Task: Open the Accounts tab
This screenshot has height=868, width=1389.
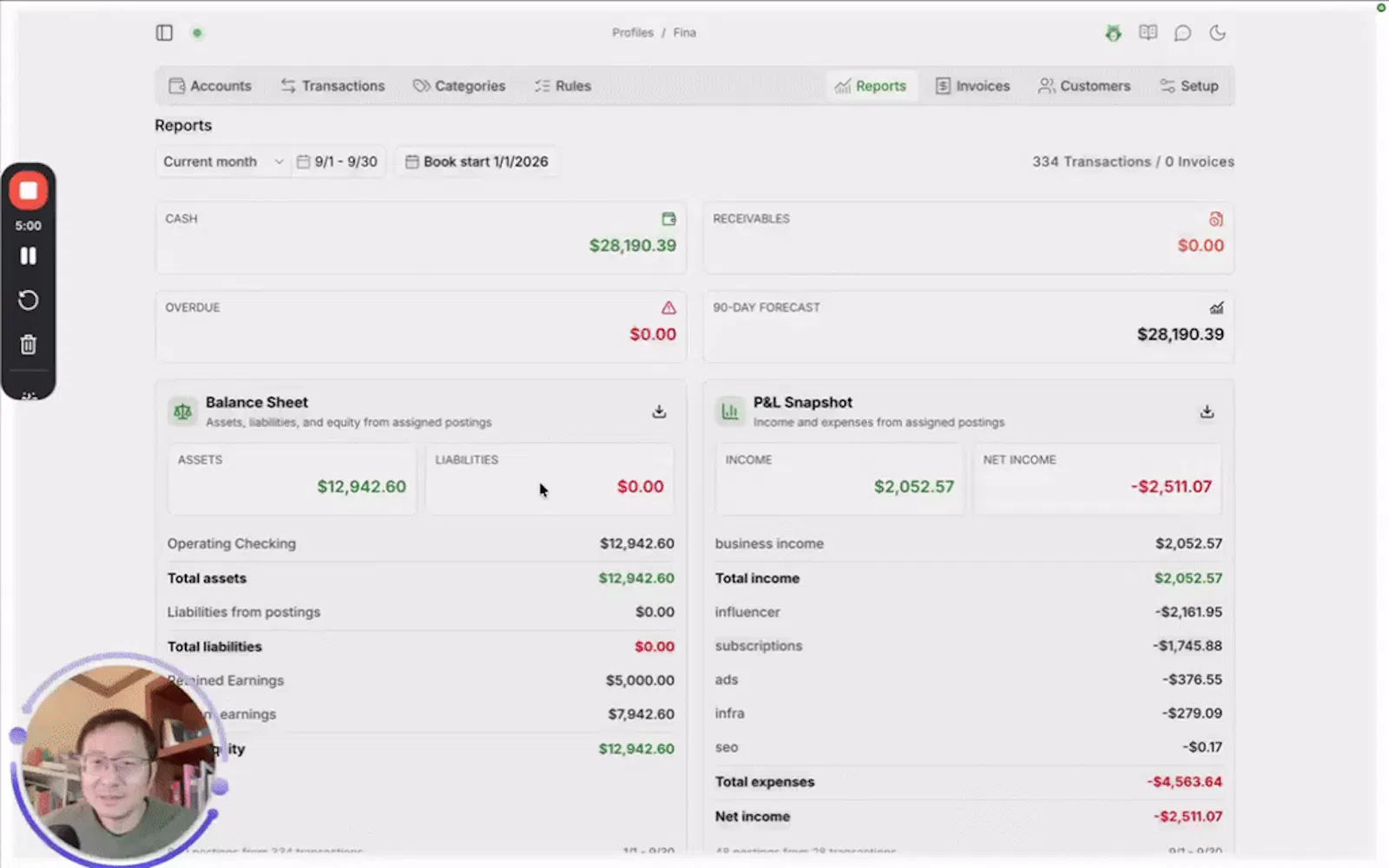Action: click(x=210, y=86)
